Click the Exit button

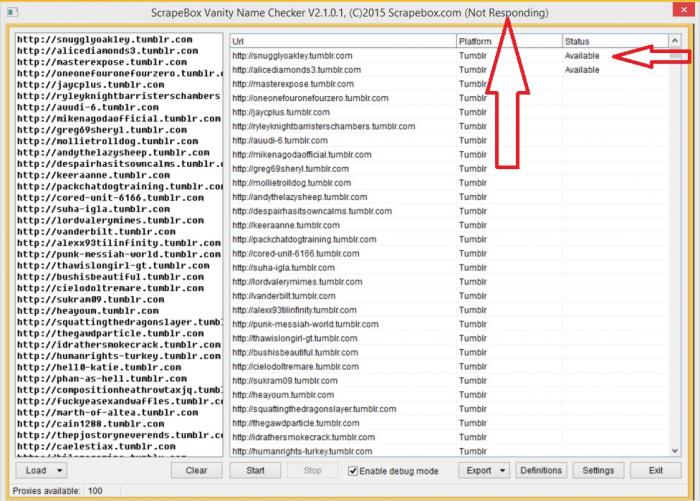pos(656,470)
